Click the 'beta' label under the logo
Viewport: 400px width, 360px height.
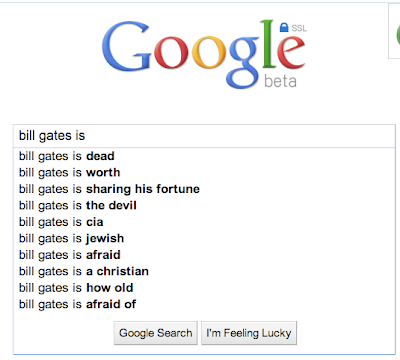point(280,81)
